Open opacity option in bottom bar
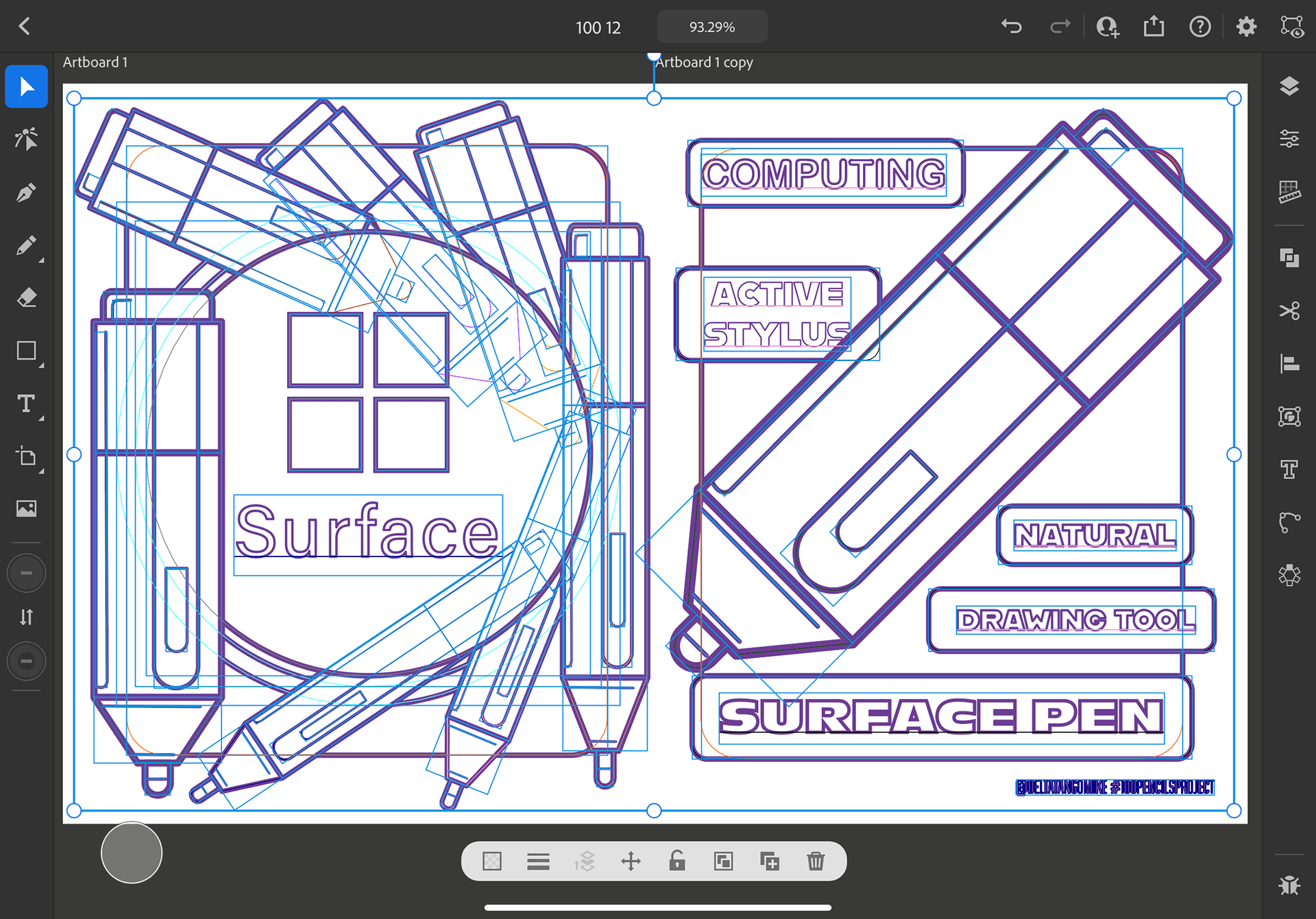1316x919 pixels. tap(492, 861)
